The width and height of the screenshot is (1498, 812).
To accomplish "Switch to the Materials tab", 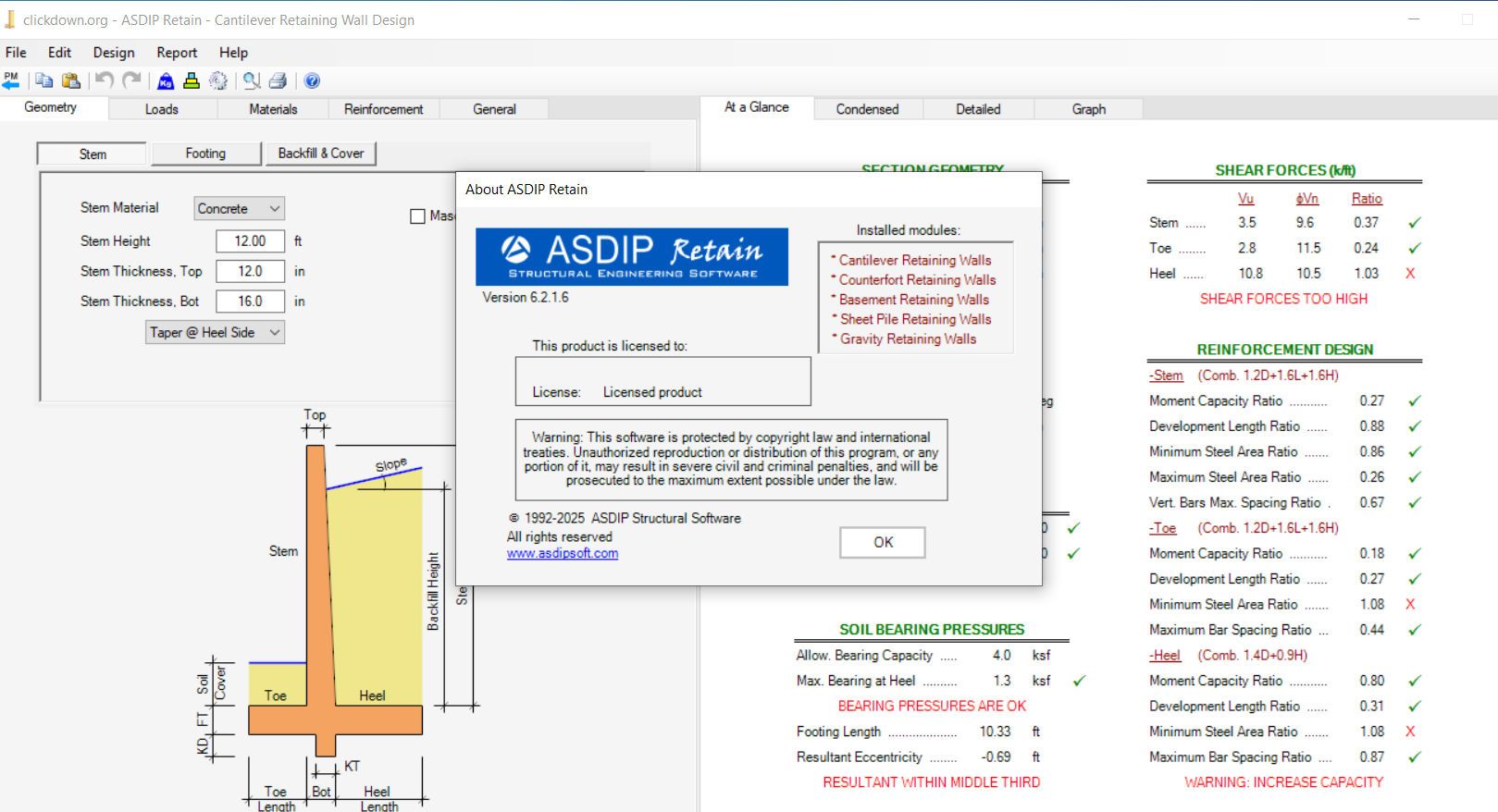I will [x=273, y=109].
